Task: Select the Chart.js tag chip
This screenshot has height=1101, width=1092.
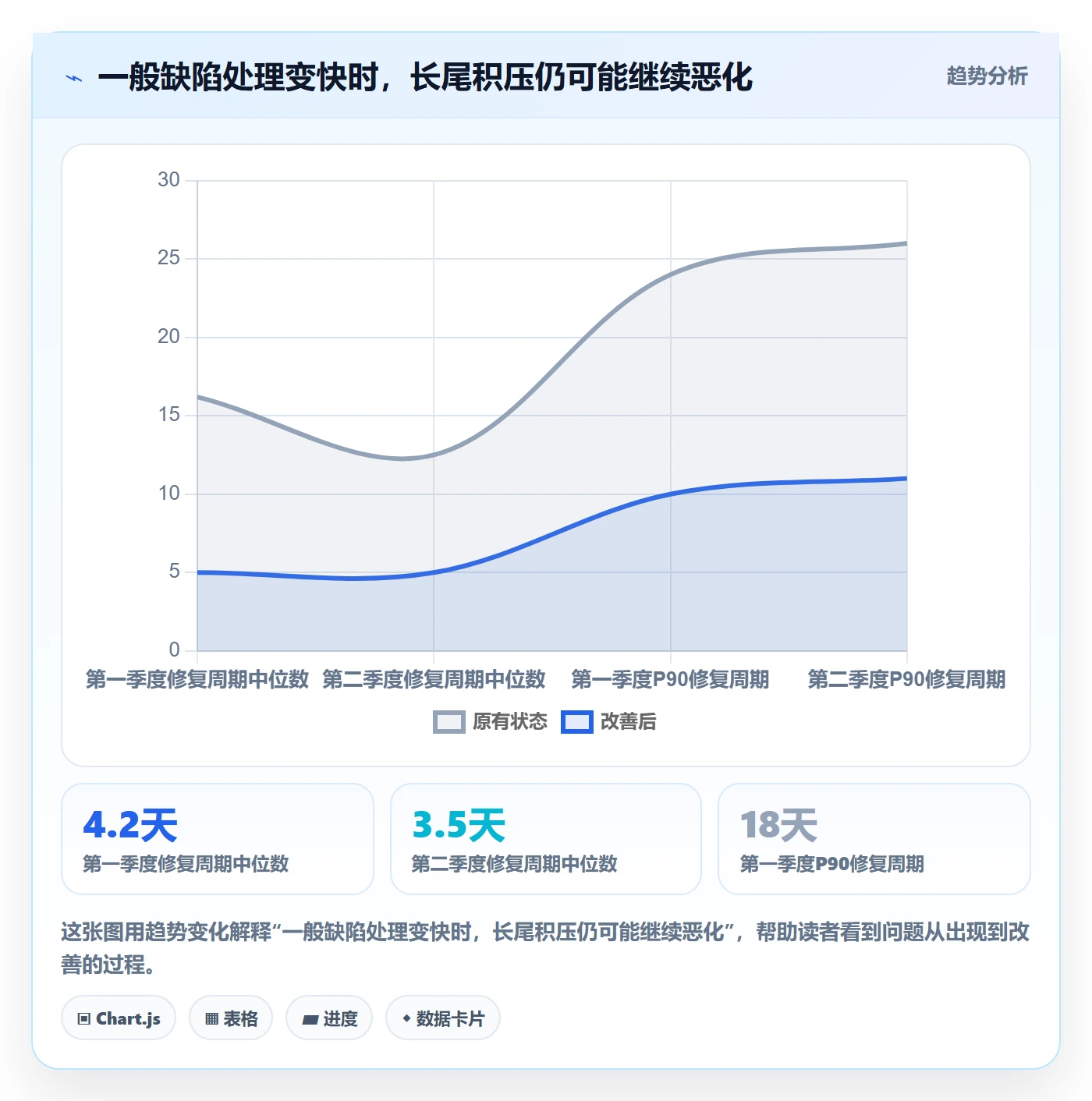Action: pos(119,1018)
